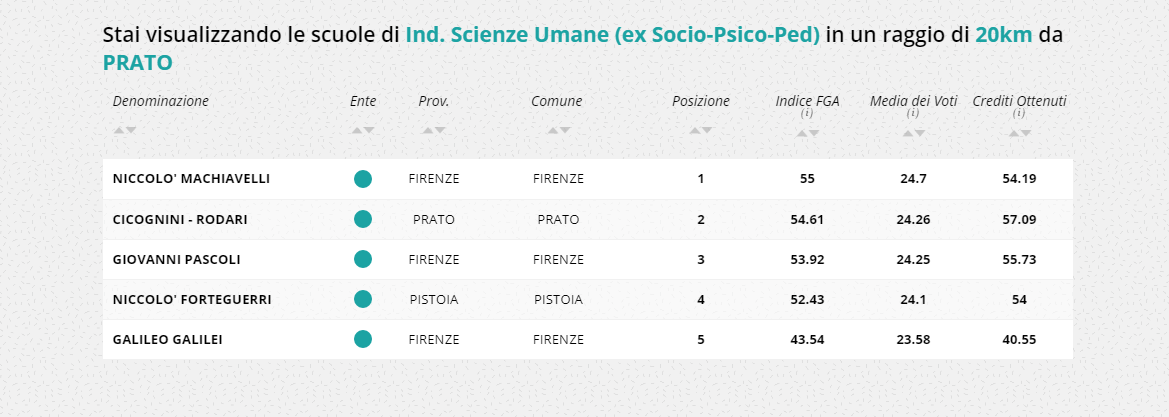Sort Prov. column descending with down arrow

coord(440,130)
